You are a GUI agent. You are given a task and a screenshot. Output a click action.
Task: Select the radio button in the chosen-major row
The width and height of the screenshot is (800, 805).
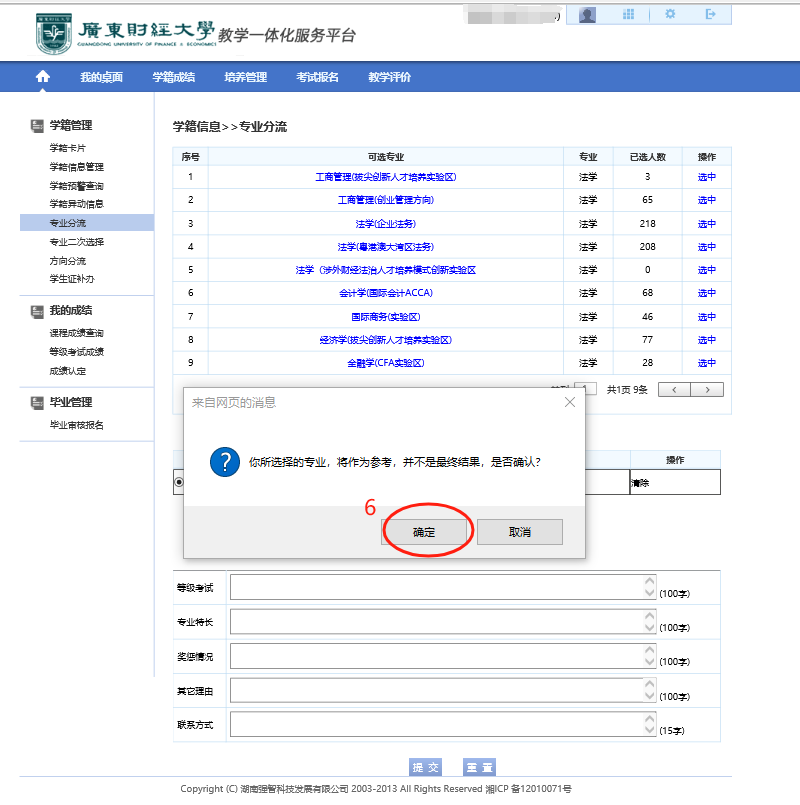click(179, 482)
